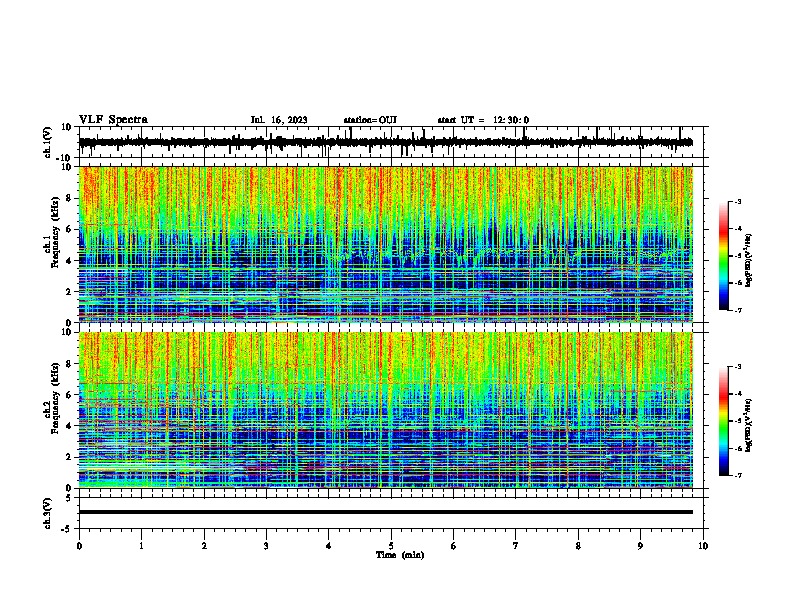Click the ch.2 color scale bar

click(x=724, y=421)
